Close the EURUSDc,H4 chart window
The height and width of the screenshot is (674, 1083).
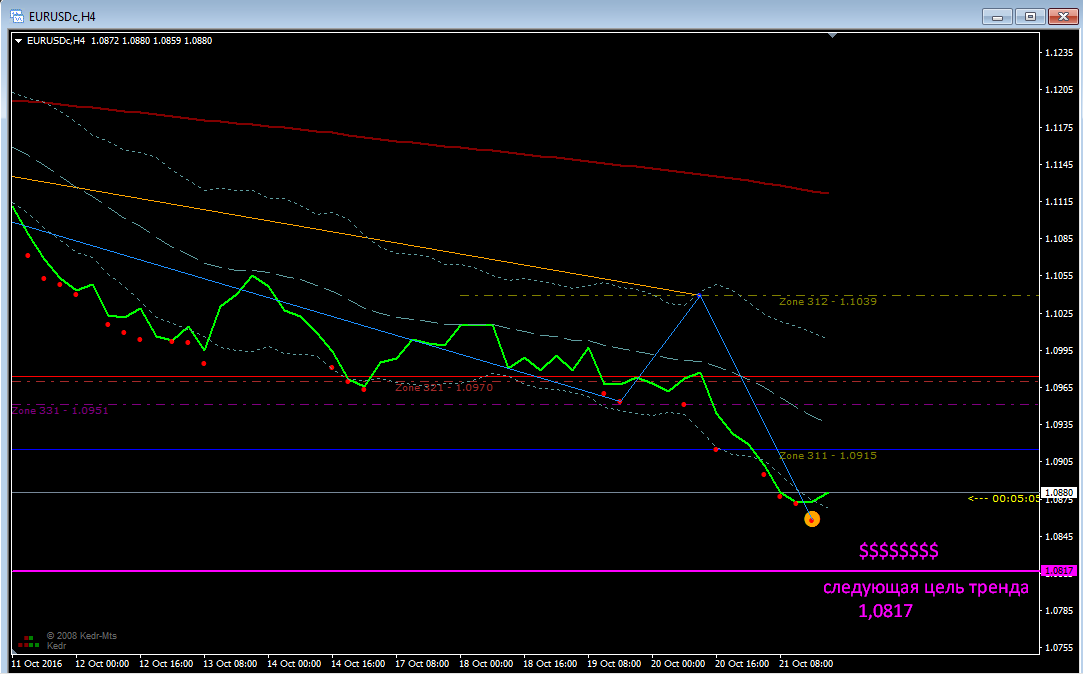(1064, 16)
